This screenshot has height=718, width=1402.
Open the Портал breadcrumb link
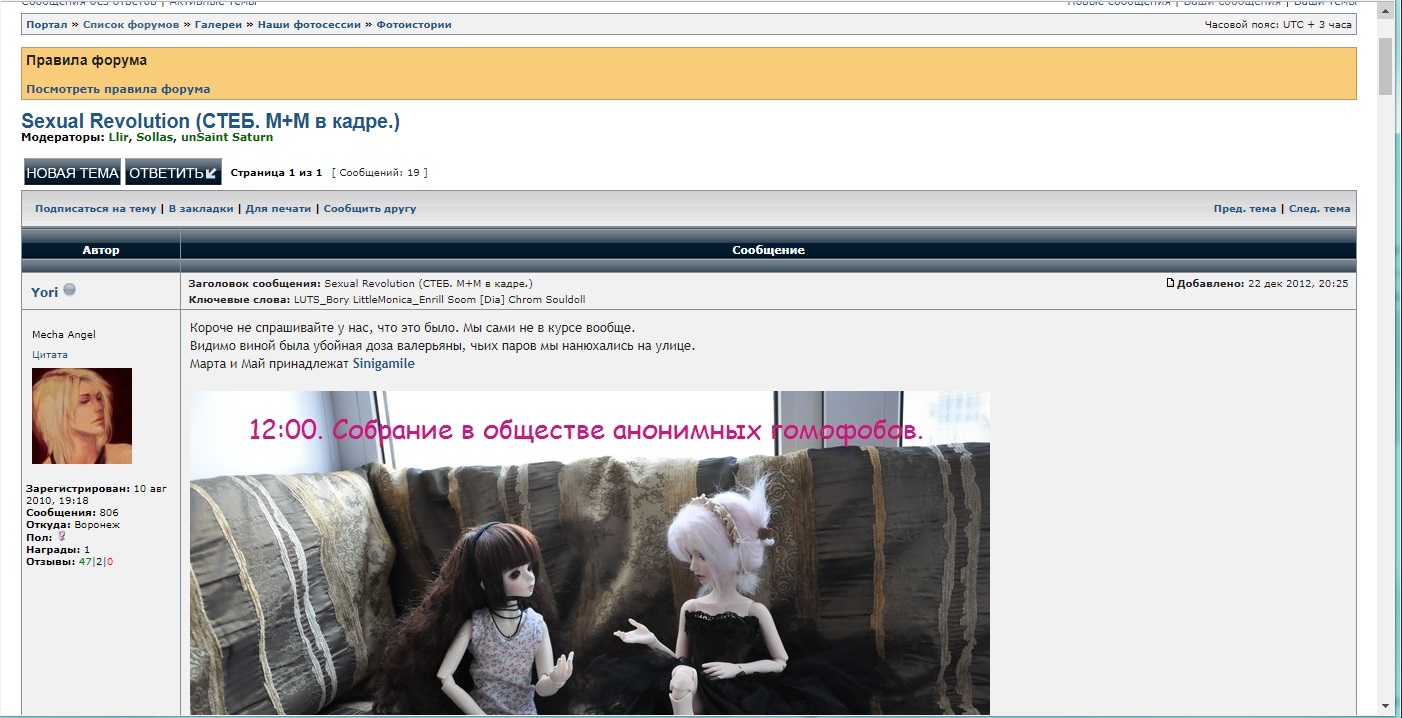(x=47, y=24)
